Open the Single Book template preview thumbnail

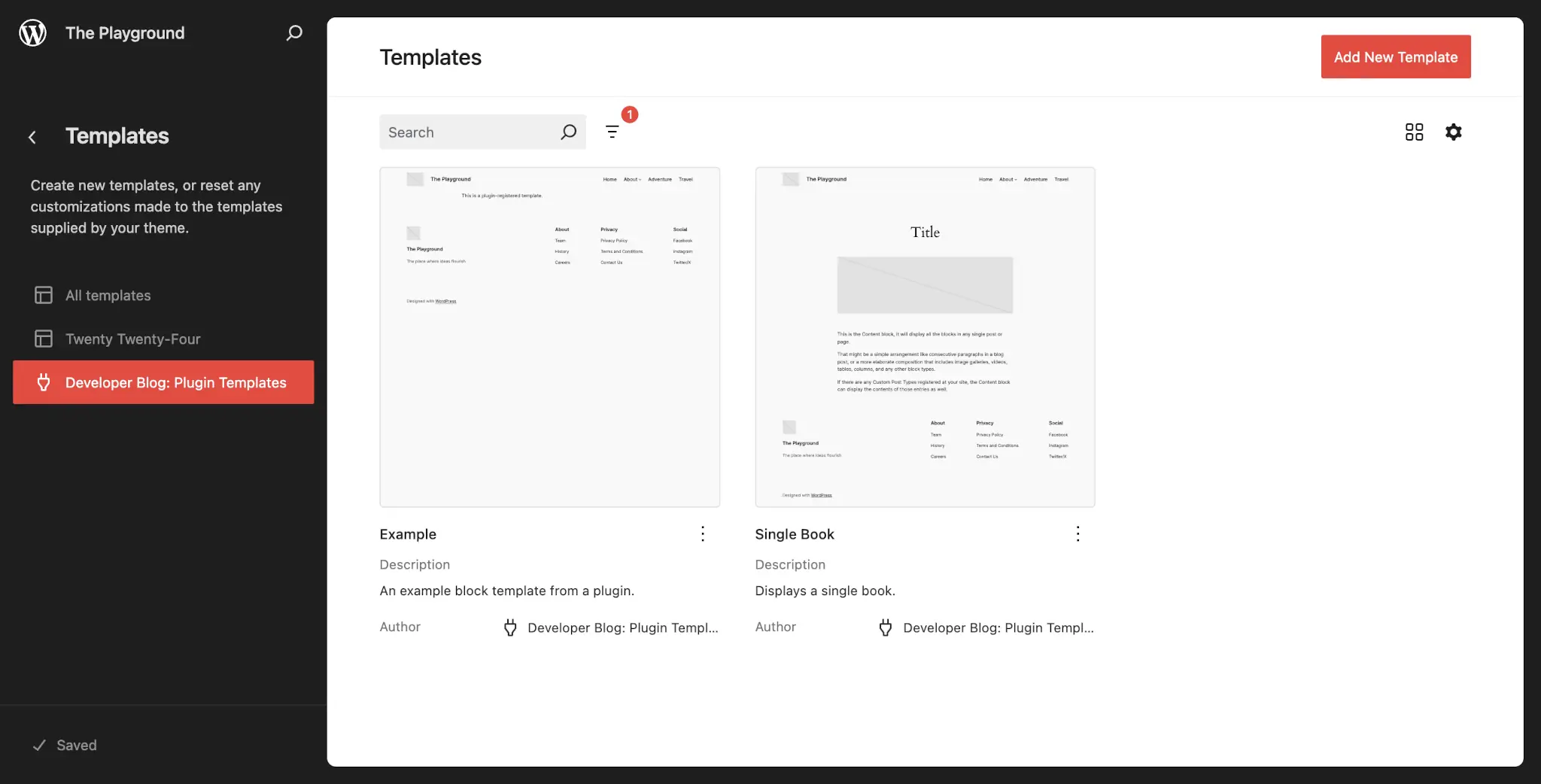(926, 337)
